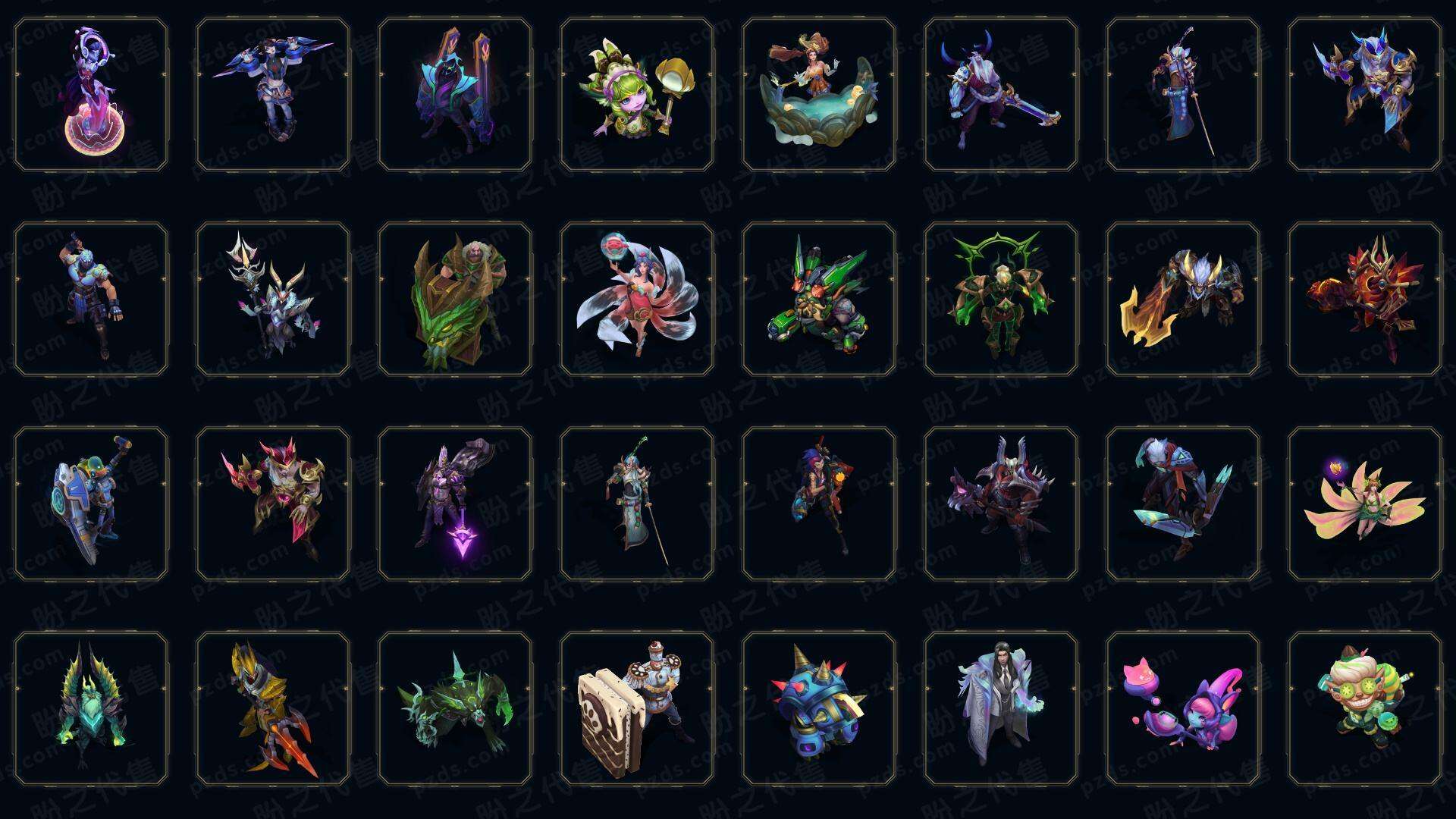Select the wooden dragon shield warrior skin

[x=455, y=299]
